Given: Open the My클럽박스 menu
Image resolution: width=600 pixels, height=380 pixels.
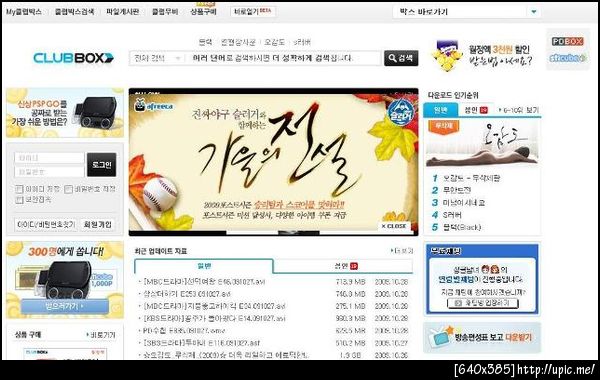Looking at the screenshot, I should click(x=24, y=12).
